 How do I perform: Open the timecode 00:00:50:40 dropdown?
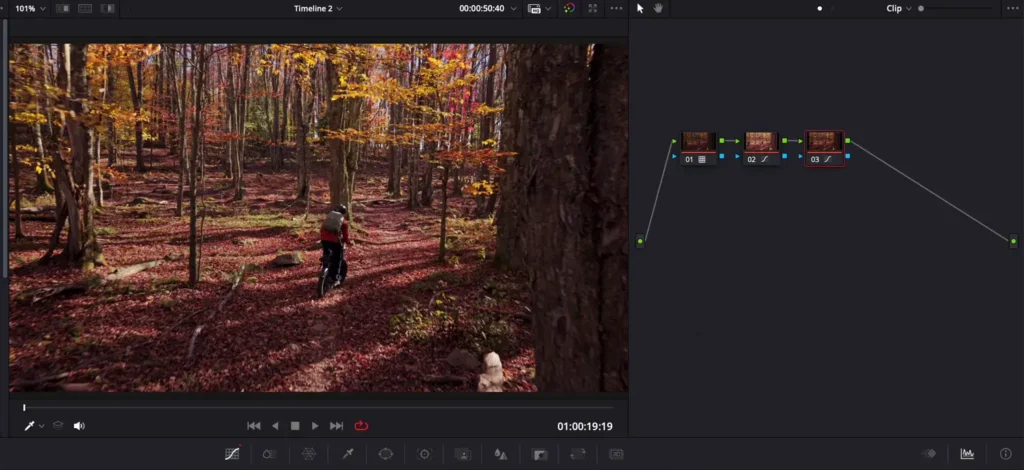point(487,8)
